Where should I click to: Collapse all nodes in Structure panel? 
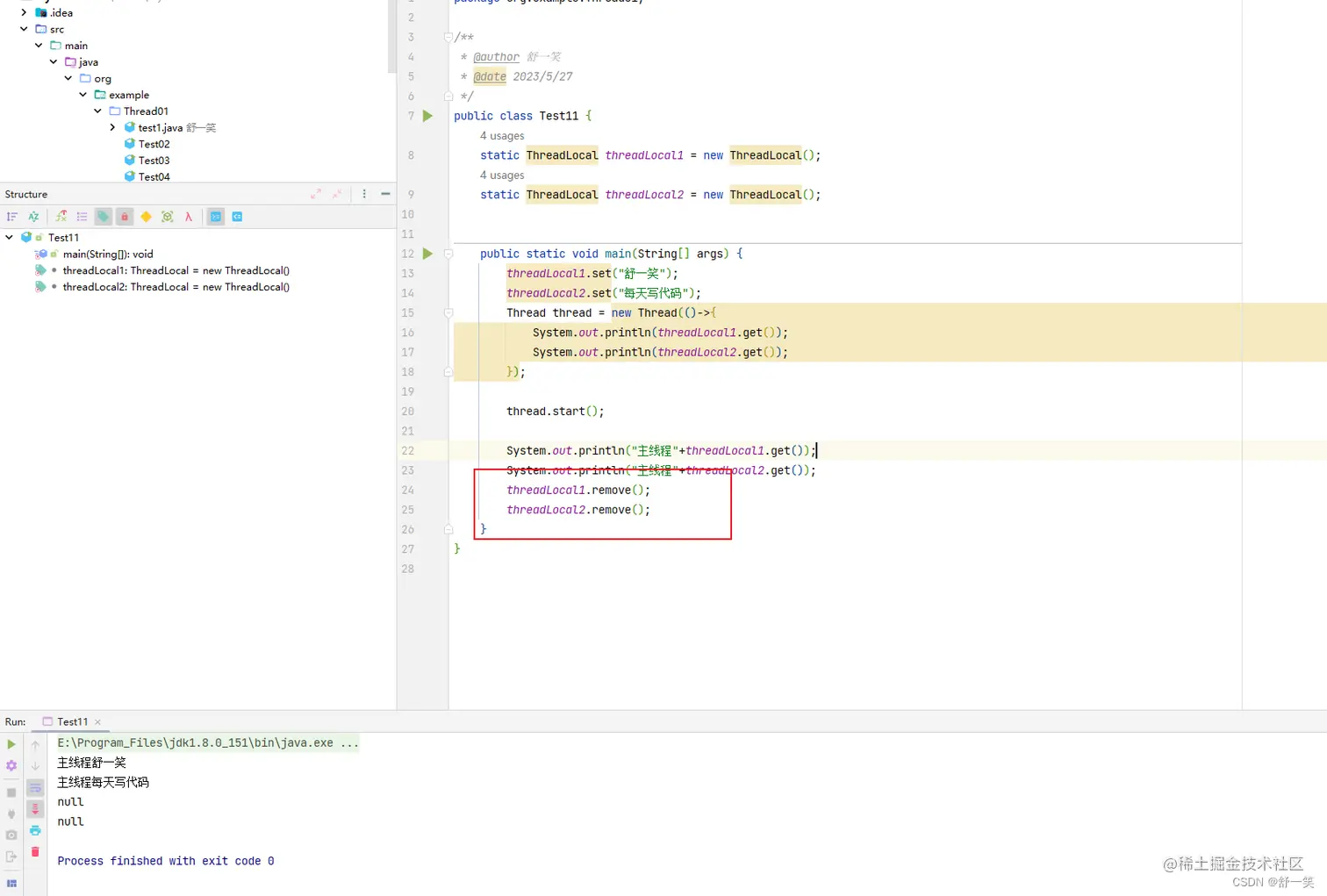[337, 194]
